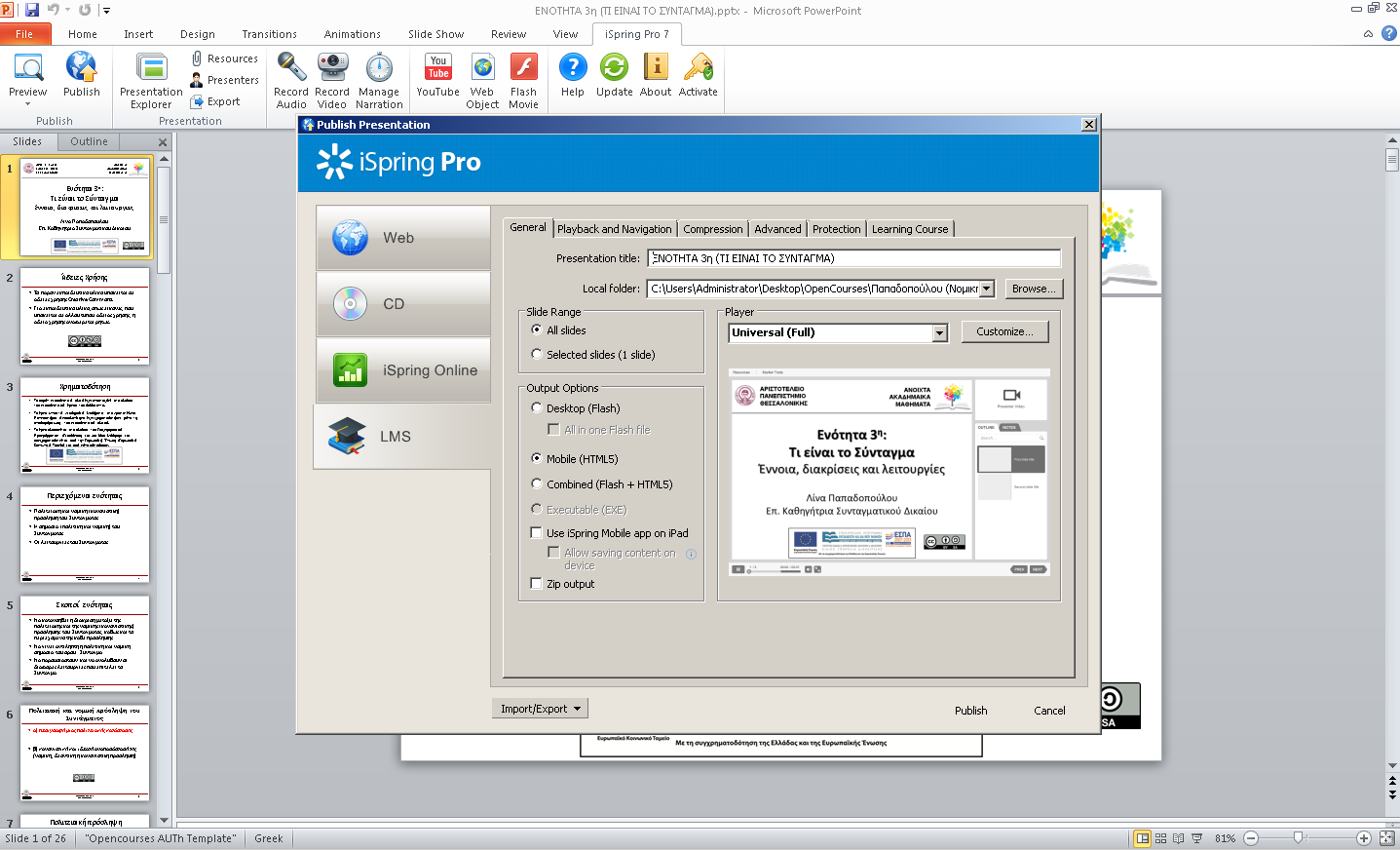Screen dimensions: 1400x851
Task: Select slide 4 thumbnail
Action: tap(85, 535)
